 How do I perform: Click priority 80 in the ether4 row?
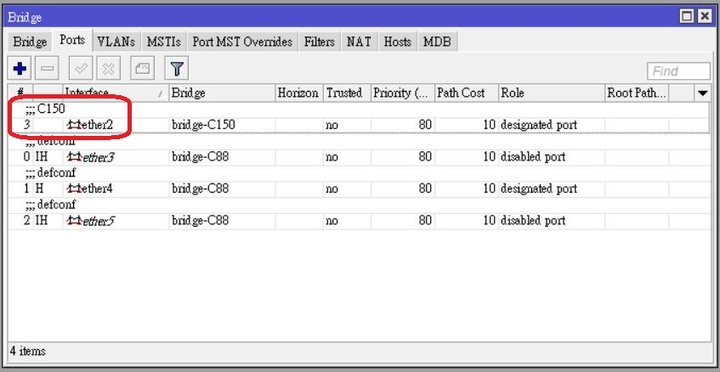point(425,189)
